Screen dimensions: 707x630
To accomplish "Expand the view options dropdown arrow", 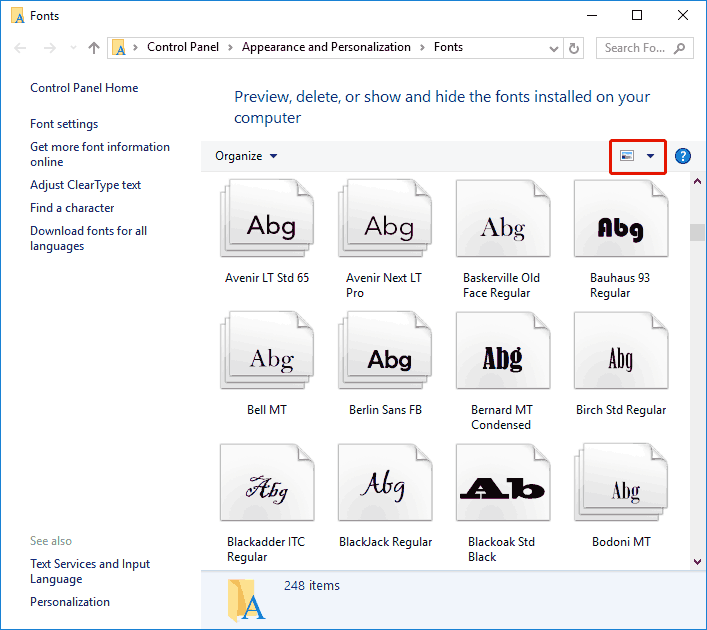I will tap(650, 156).
